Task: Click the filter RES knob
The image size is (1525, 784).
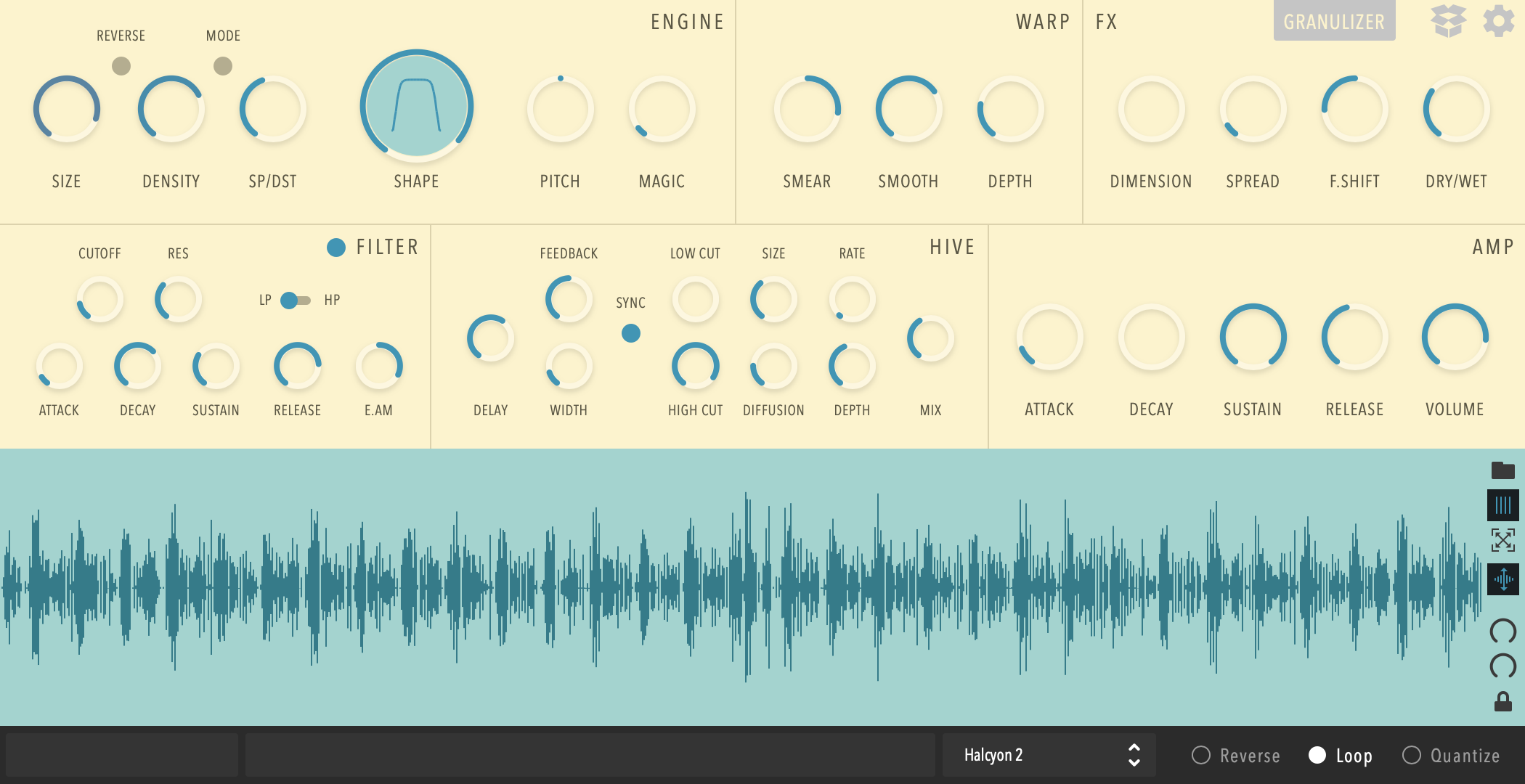Action: (x=179, y=299)
